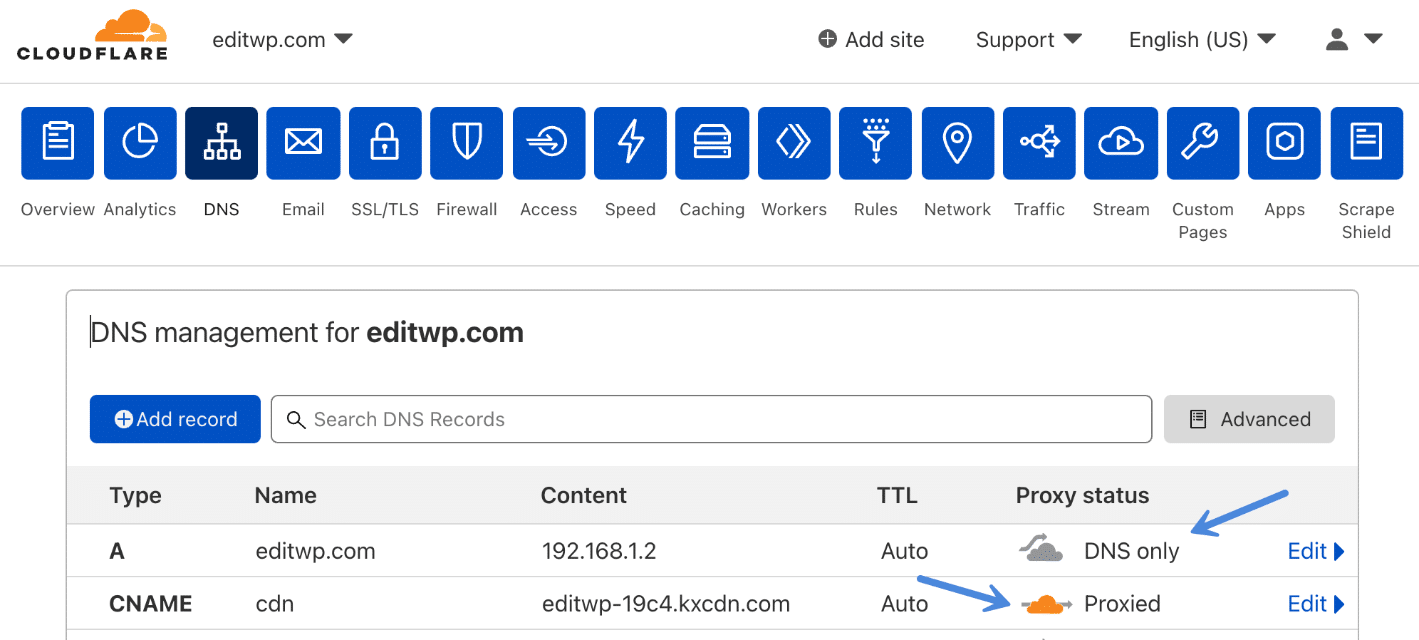Open the Support dropdown
The height and width of the screenshot is (640, 1419).
pos(1028,39)
